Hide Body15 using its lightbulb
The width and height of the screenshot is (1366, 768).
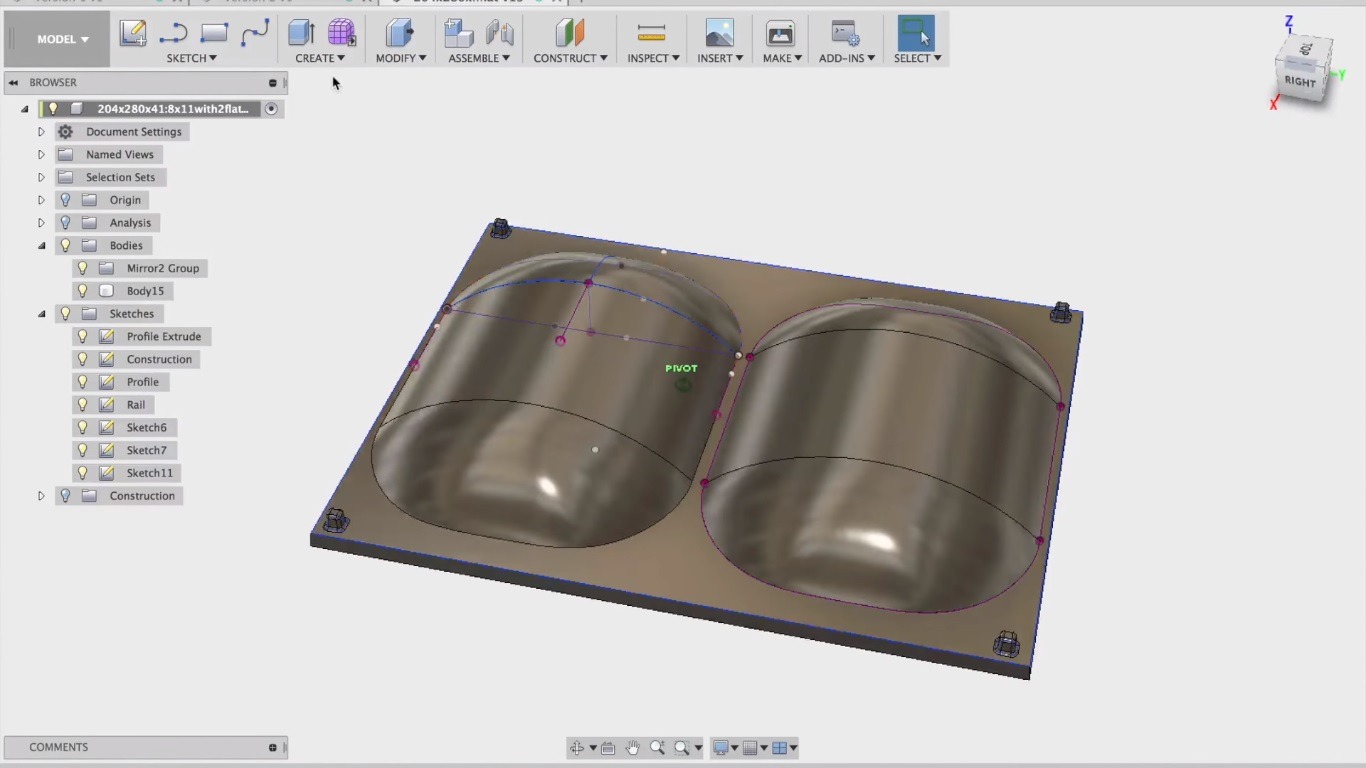pos(83,291)
